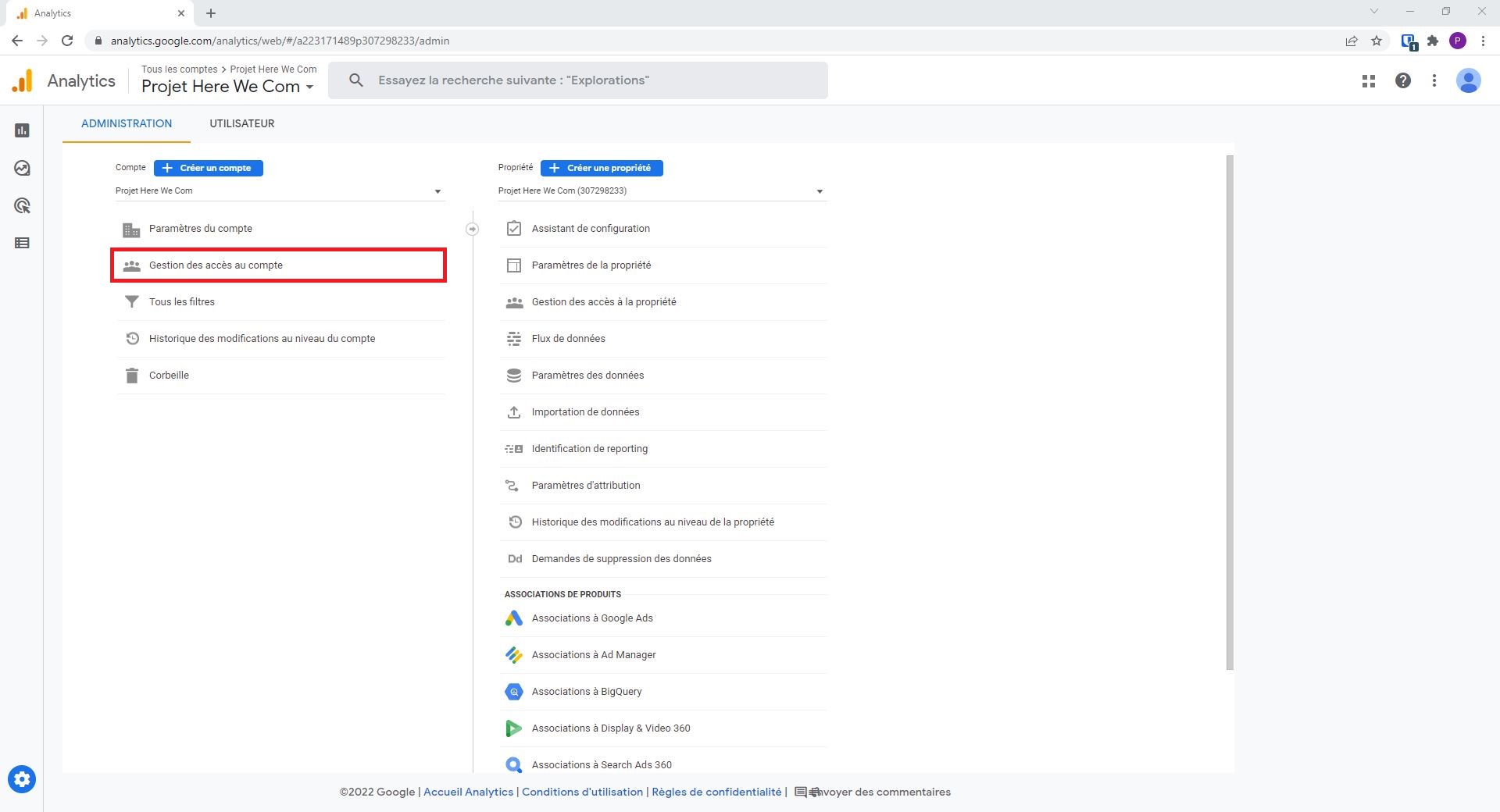Open Assistant de configuration
Image resolution: width=1500 pixels, height=812 pixels.
[x=664, y=229]
